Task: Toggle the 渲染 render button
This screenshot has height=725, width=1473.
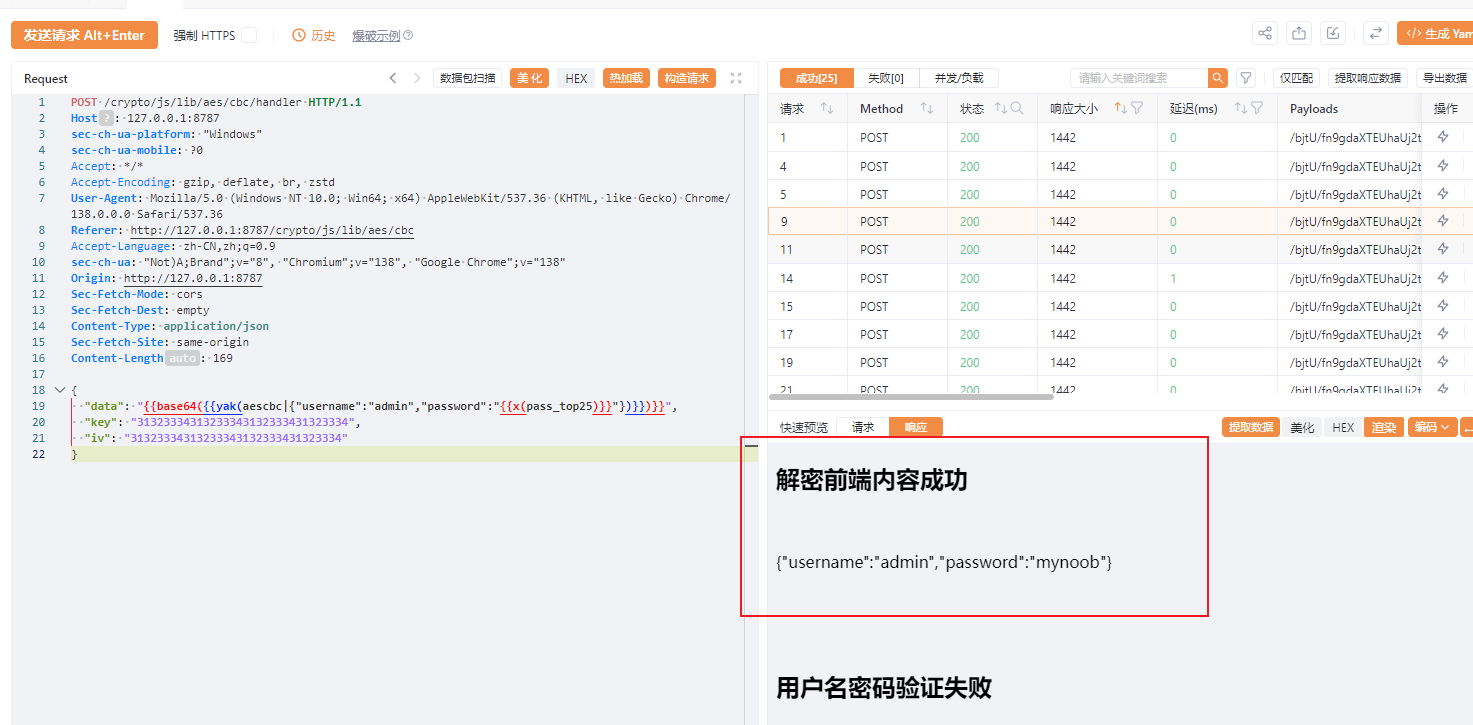Action: (1384, 427)
